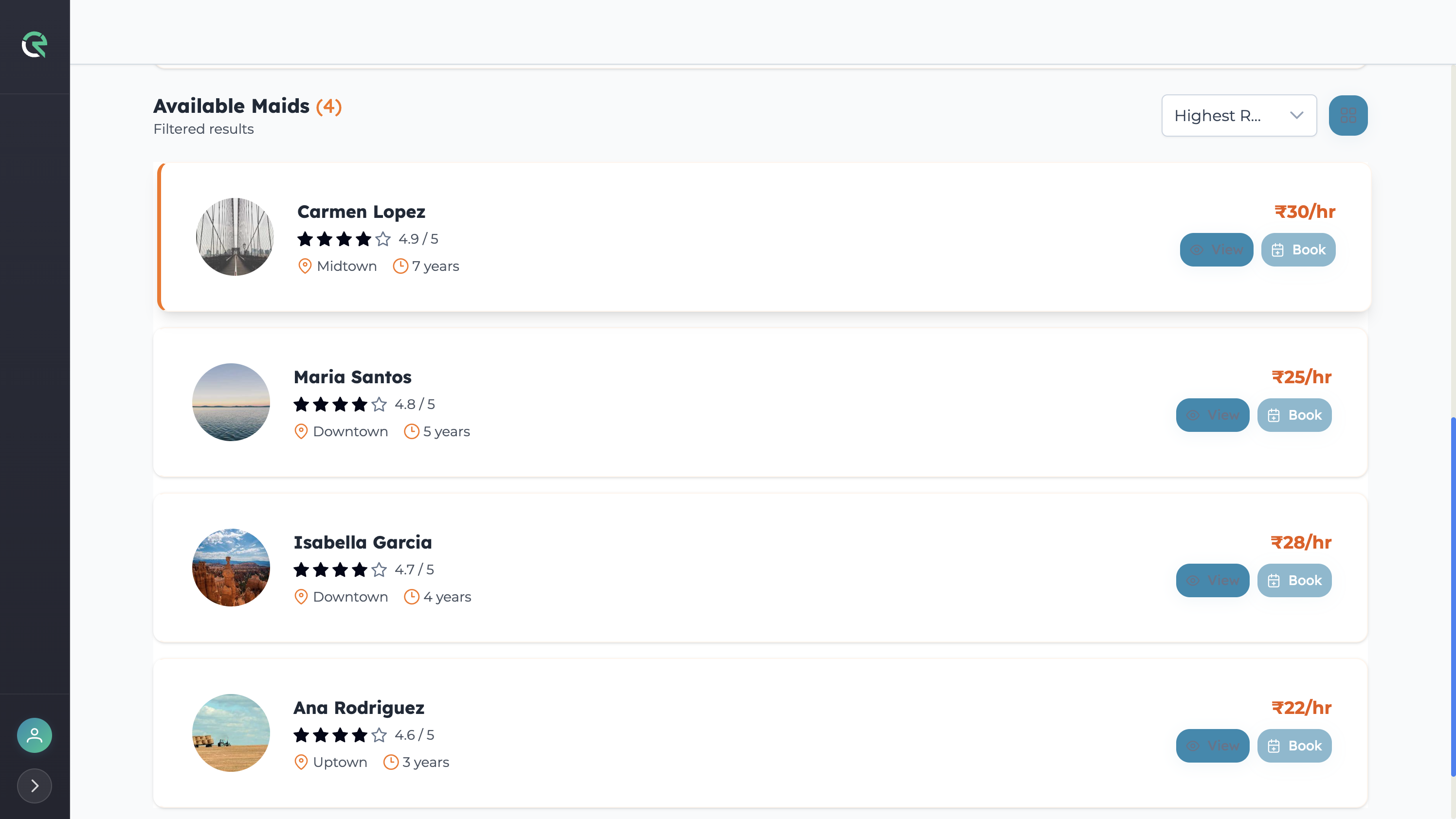Viewport: 1456px width, 819px height.
Task: Book Maria Santos
Action: click(x=1294, y=415)
